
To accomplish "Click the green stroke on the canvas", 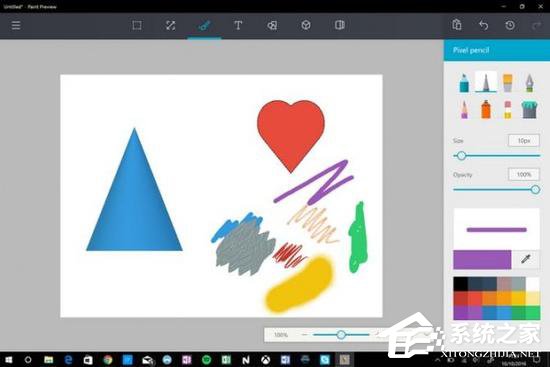I will point(358,239).
